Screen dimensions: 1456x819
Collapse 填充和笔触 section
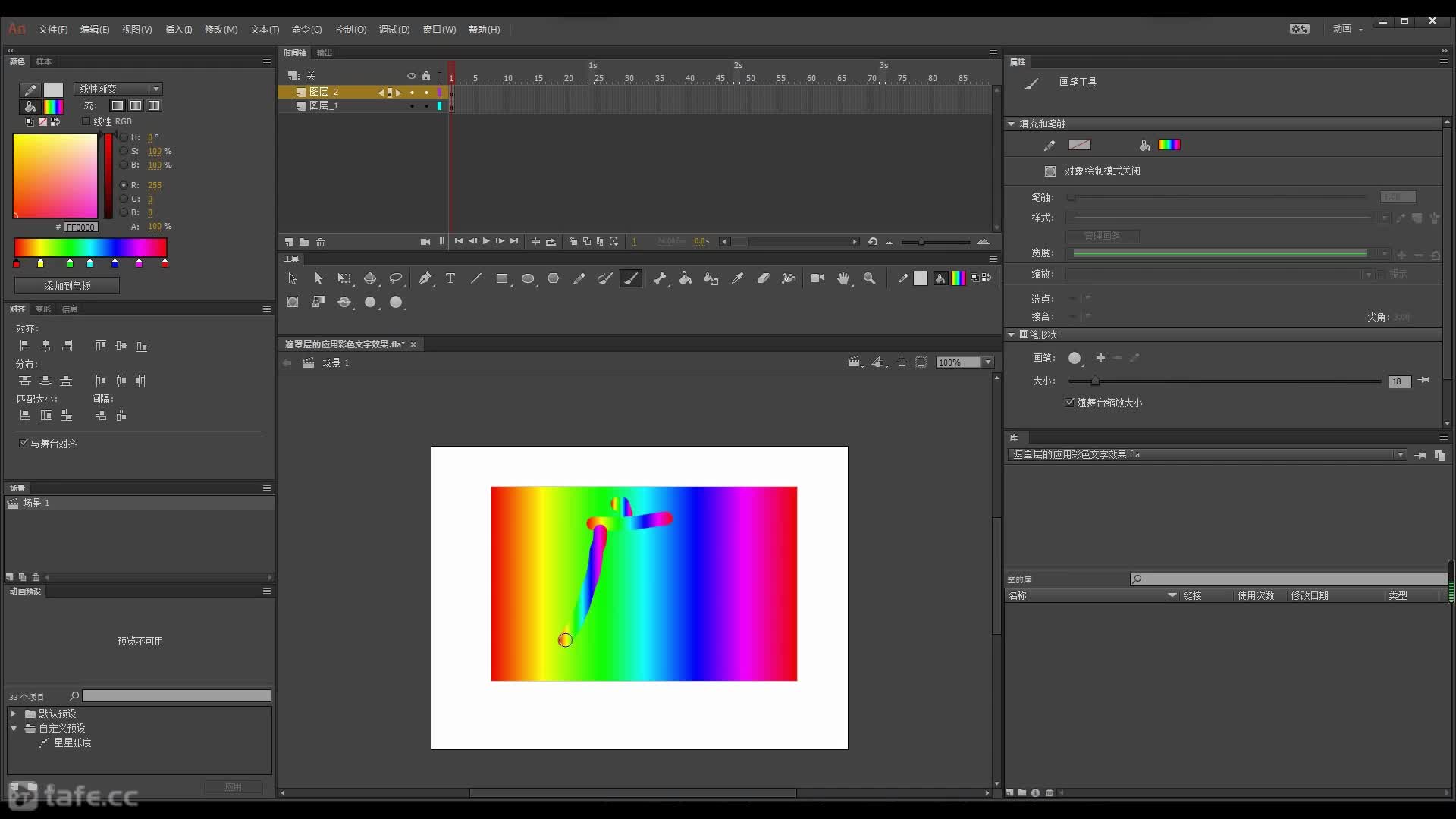(1012, 124)
